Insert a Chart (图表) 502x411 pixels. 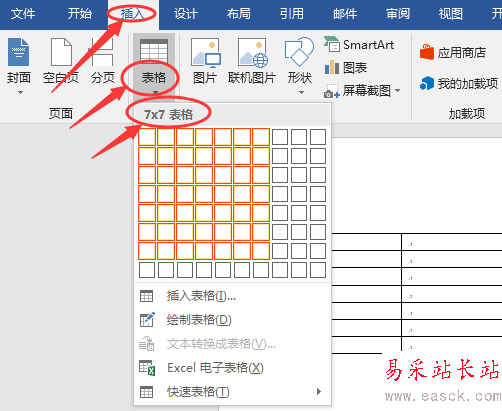tap(346, 68)
